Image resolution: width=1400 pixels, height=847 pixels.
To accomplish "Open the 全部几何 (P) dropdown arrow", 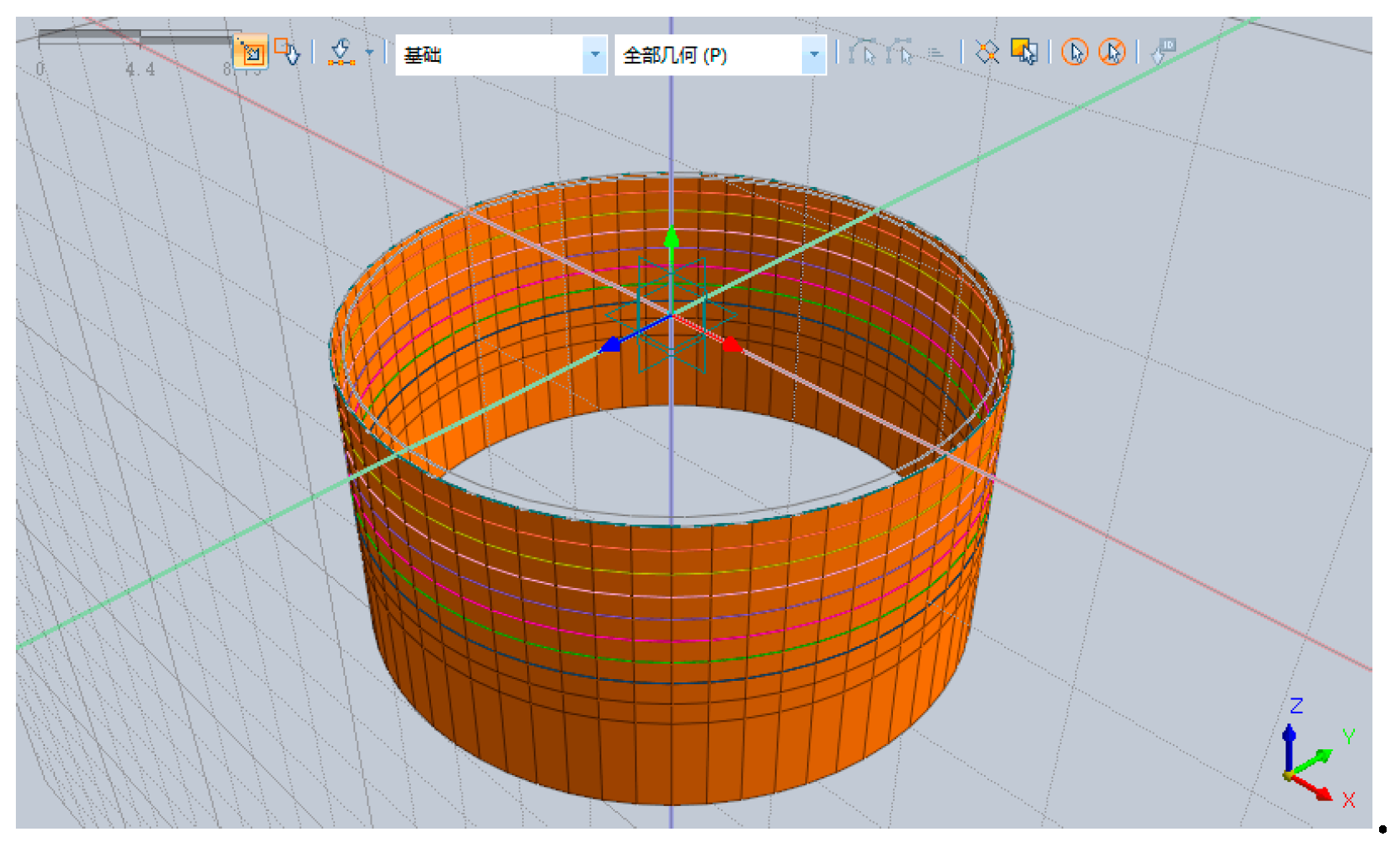I will pos(814,55).
